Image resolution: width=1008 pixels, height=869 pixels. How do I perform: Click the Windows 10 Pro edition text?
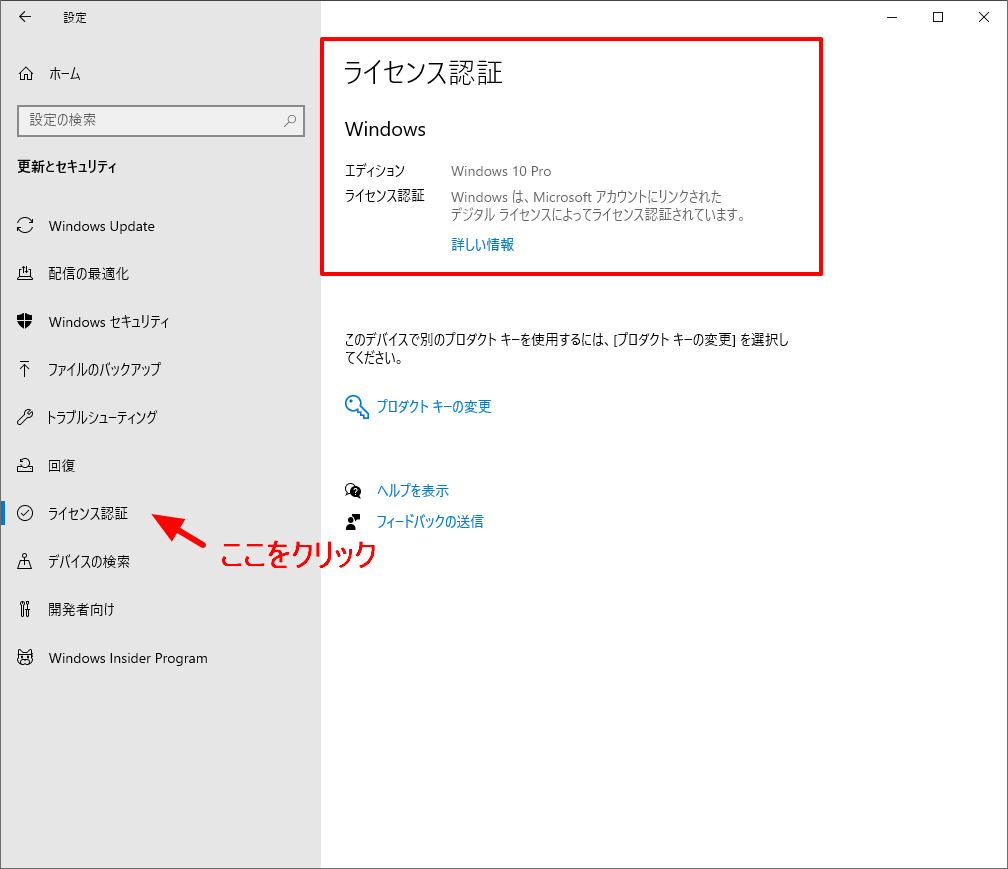[x=501, y=171]
